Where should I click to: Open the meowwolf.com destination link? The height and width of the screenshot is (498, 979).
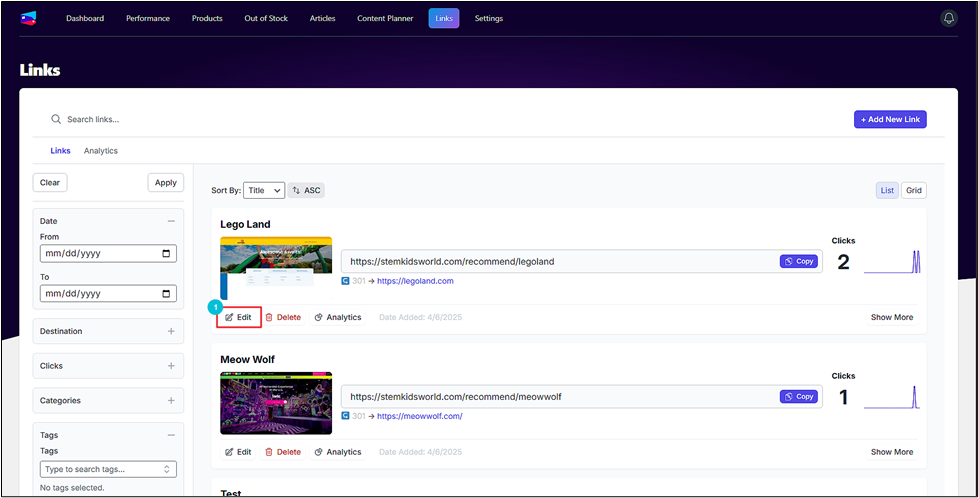(x=420, y=416)
